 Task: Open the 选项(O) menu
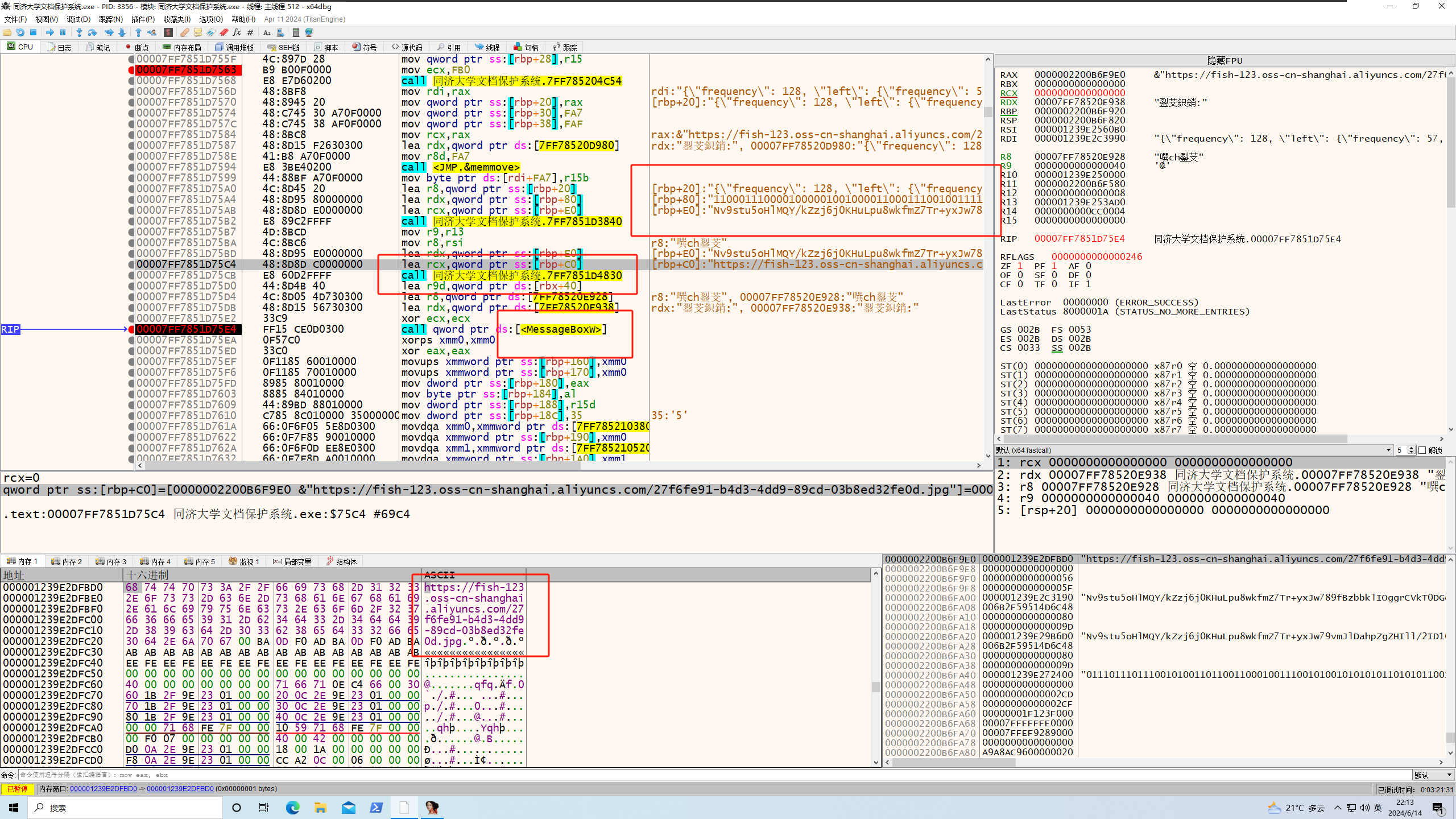tap(210, 19)
